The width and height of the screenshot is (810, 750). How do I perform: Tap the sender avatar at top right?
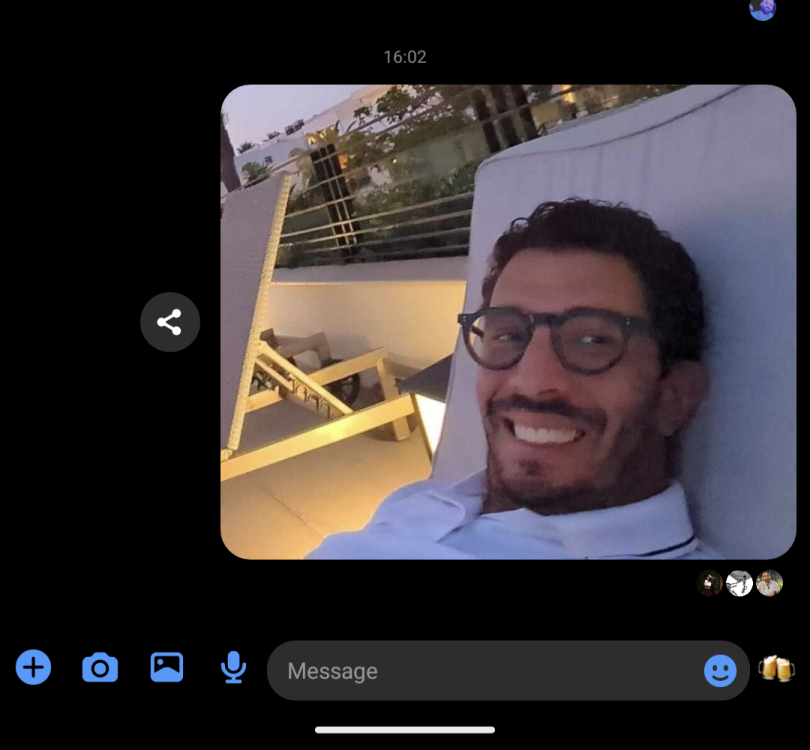coord(762,9)
